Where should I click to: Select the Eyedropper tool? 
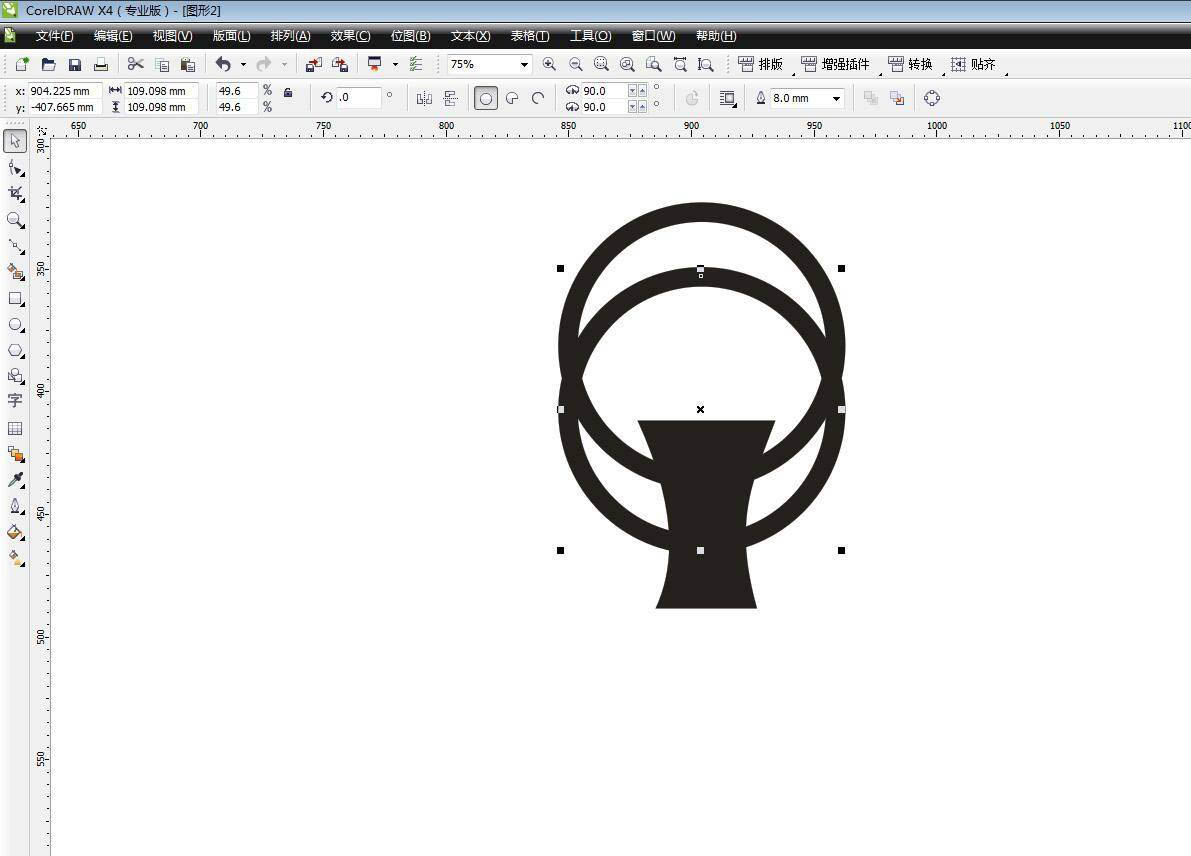(x=15, y=481)
